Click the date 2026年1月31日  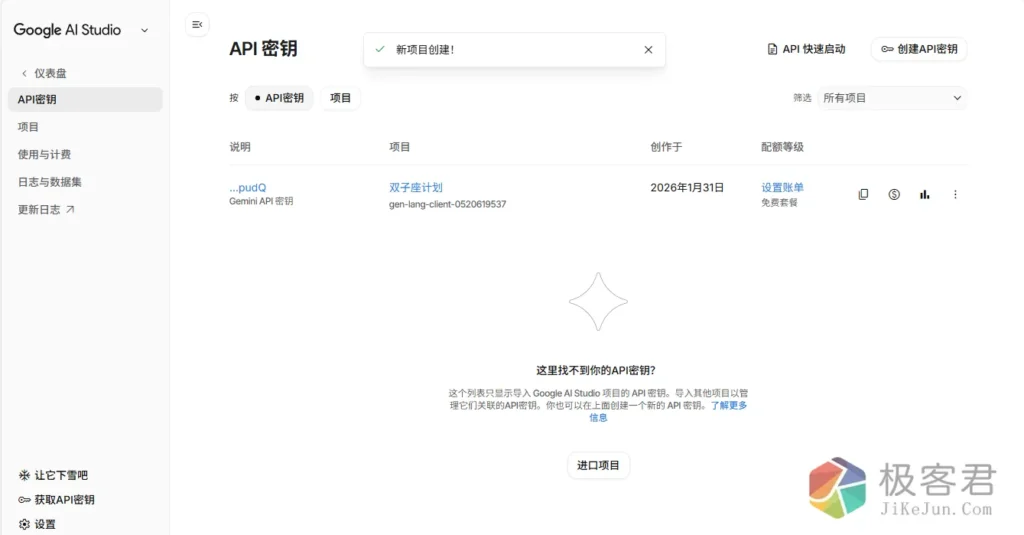tap(687, 187)
